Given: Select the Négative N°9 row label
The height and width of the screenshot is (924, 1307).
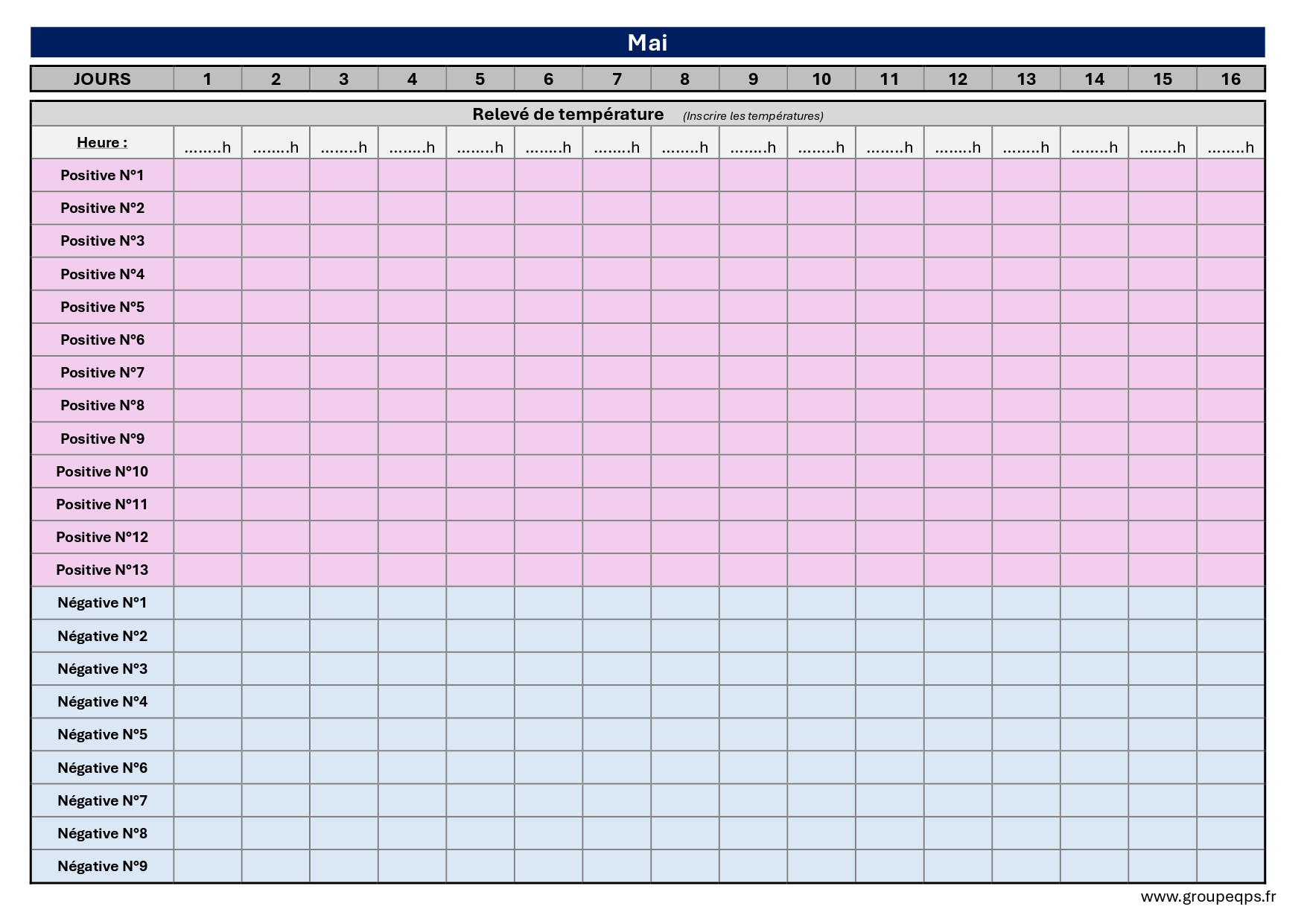Looking at the screenshot, I should point(102,867).
